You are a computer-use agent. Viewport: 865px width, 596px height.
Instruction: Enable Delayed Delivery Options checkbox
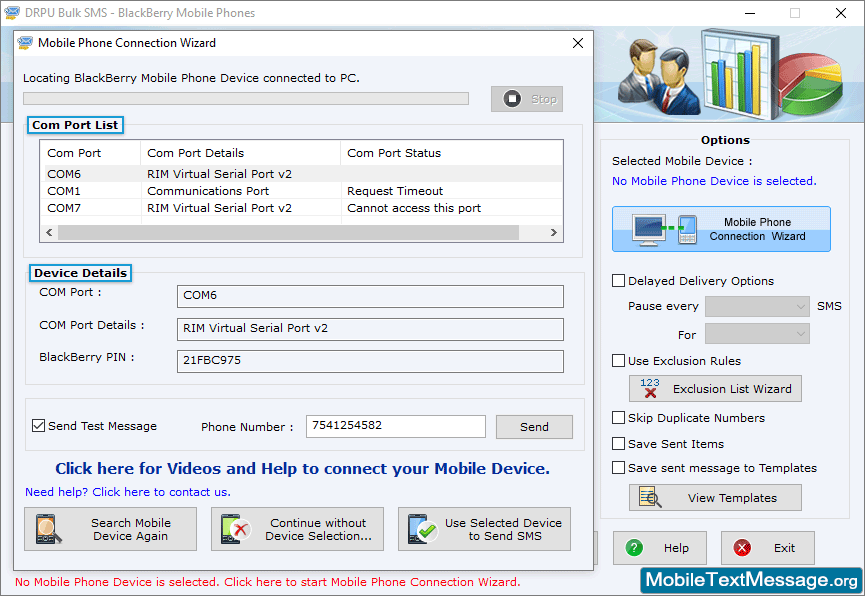(618, 280)
